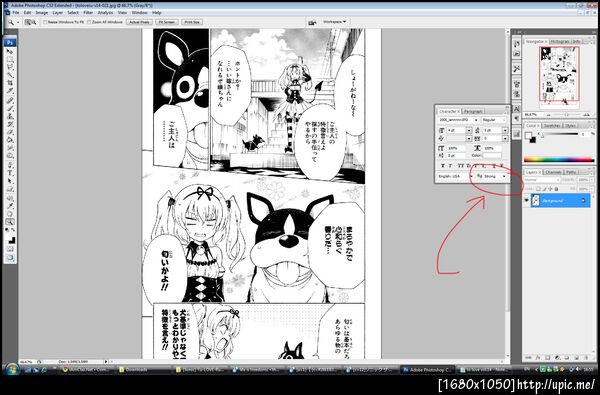The image size is (600, 395).
Task: Toggle Faux Bold in Character panel
Action: [x=443, y=166]
